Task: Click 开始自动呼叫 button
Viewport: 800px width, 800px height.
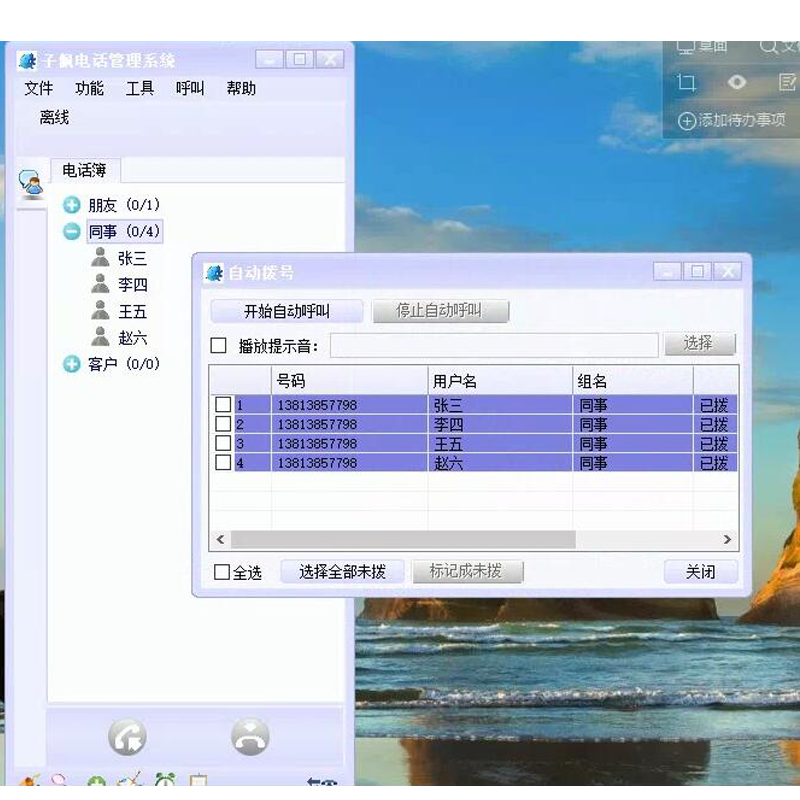Action: pyautogui.click(x=287, y=311)
